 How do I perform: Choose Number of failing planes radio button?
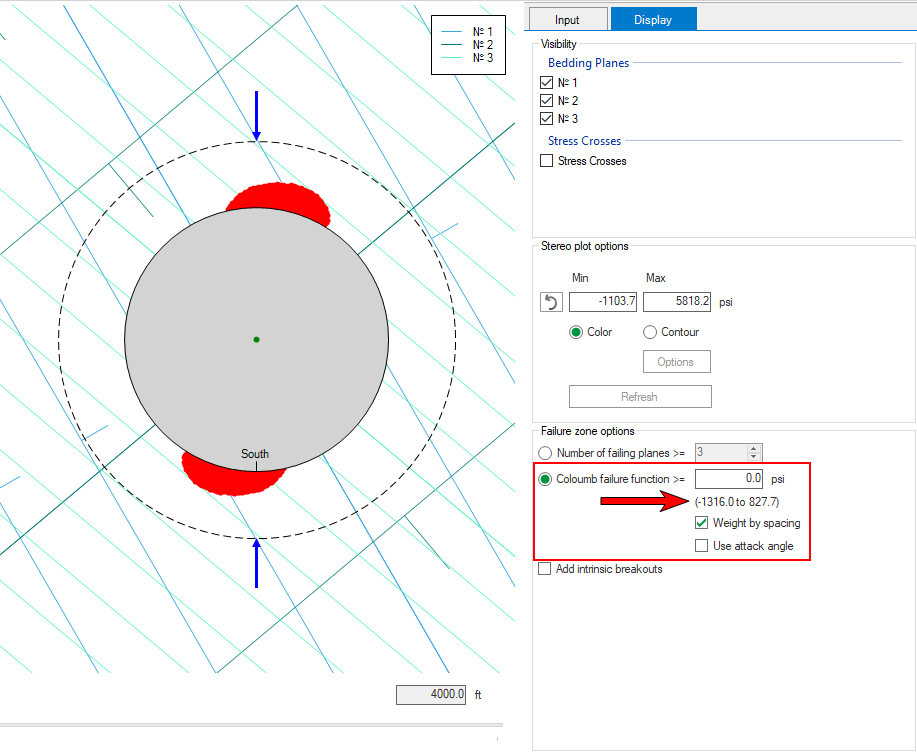(546, 453)
